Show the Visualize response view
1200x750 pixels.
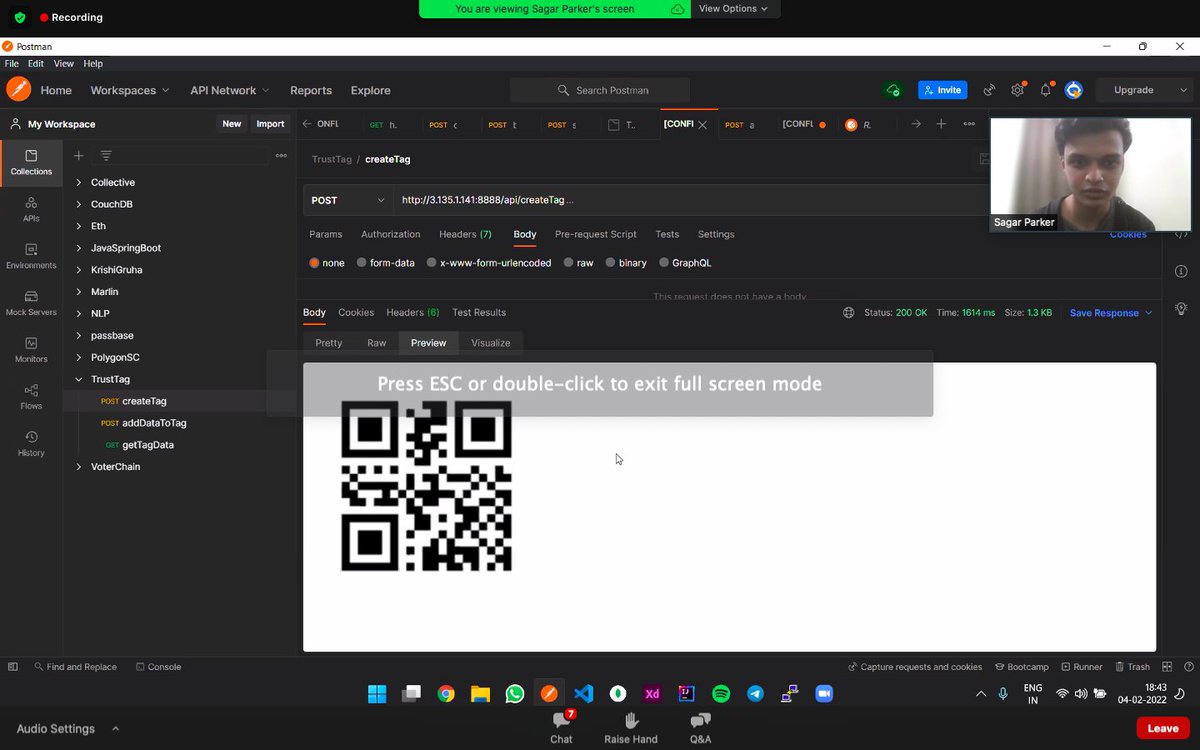point(491,343)
